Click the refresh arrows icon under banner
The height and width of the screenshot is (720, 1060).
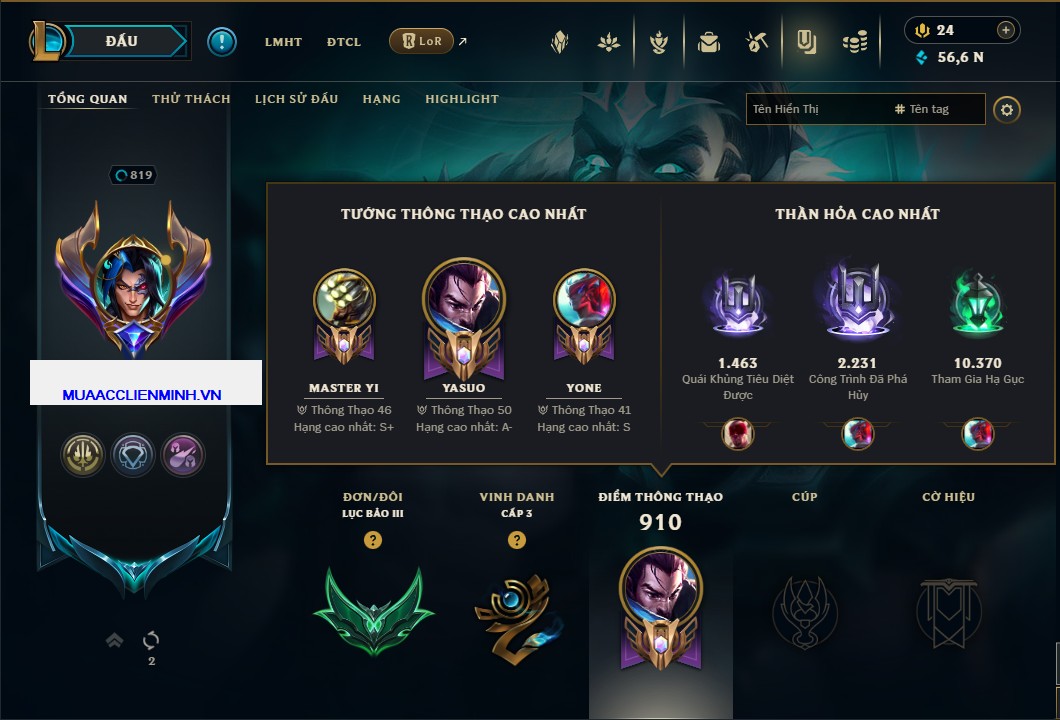click(x=151, y=640)
